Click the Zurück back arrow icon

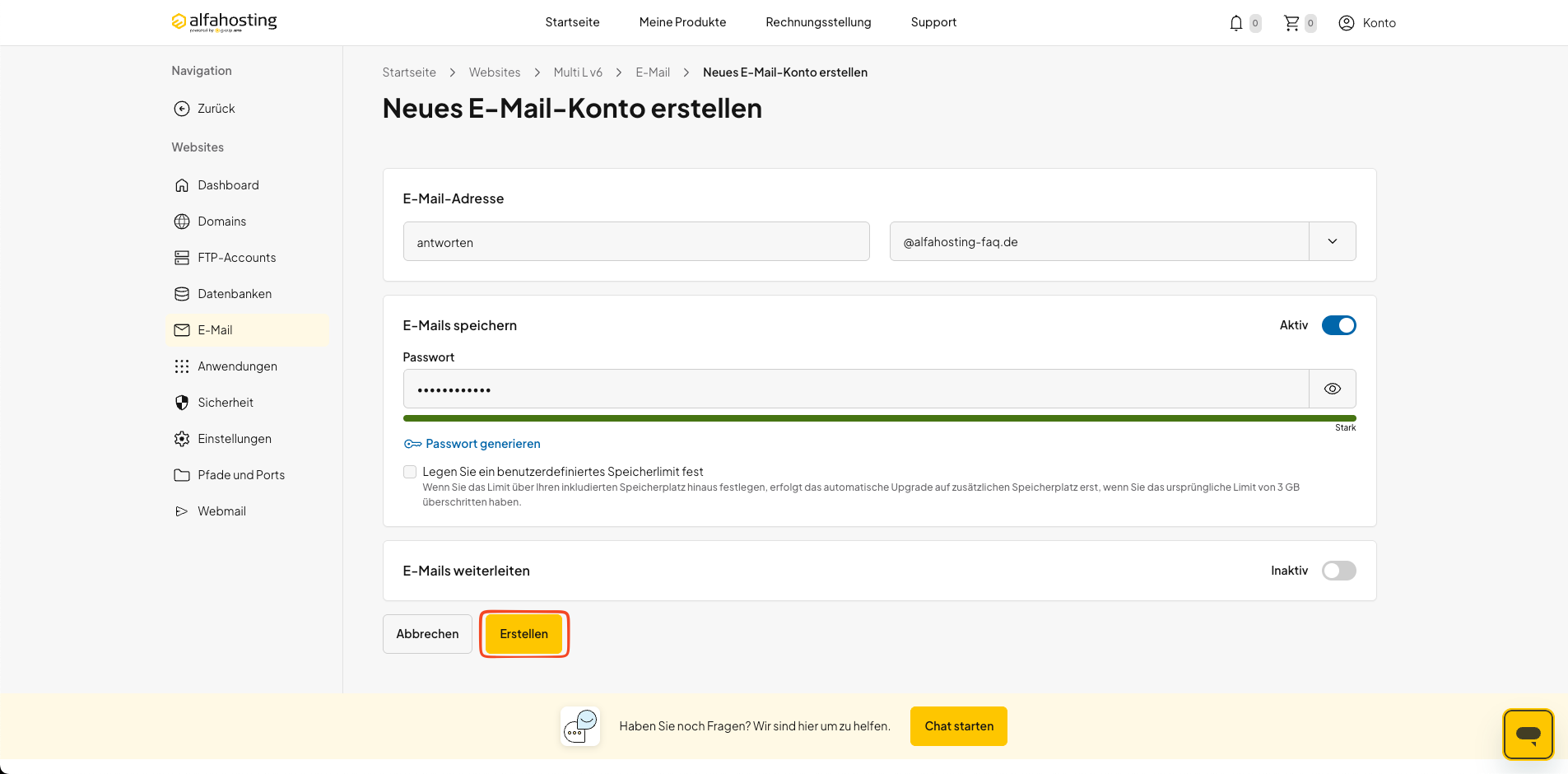182,109
